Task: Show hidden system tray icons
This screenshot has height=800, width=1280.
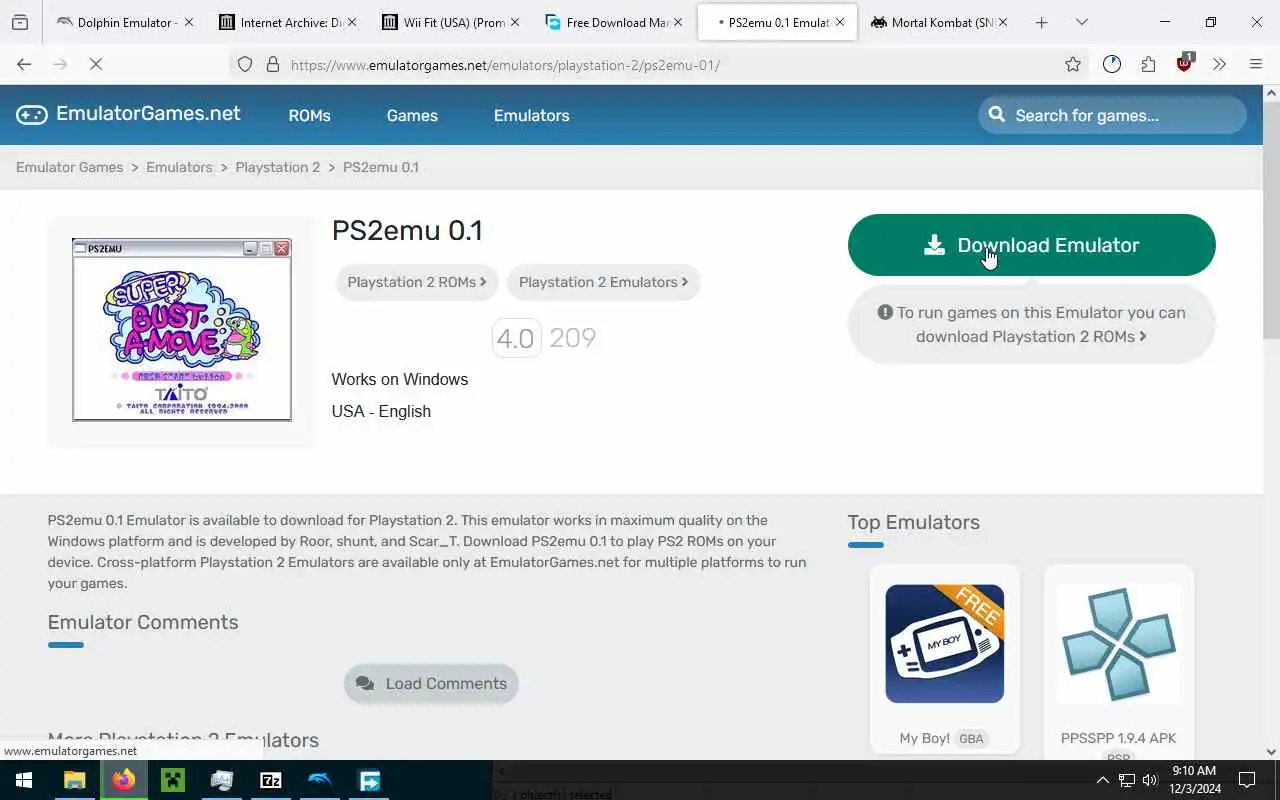Action: point(1102,780)
